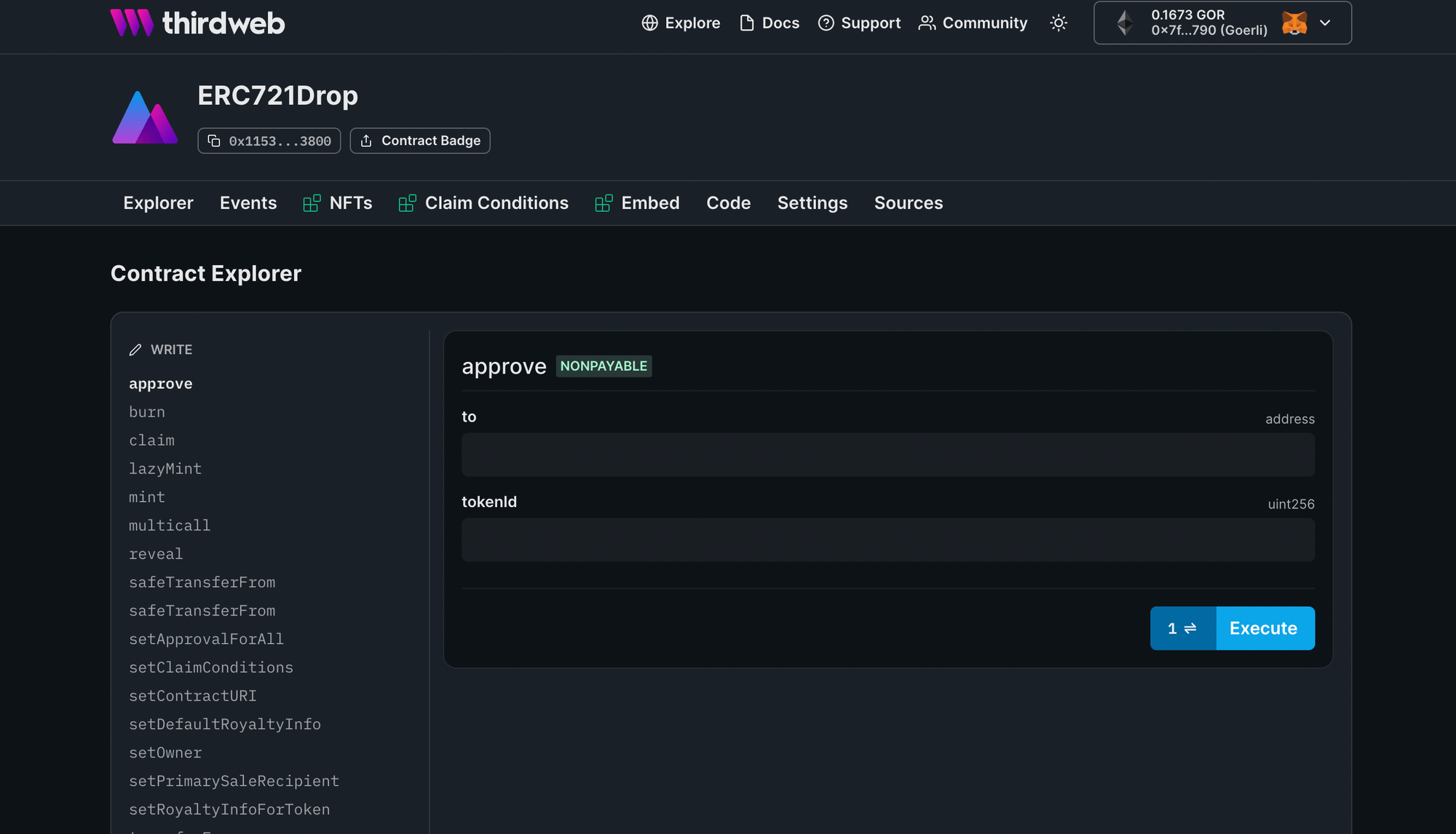Open the Code tab
This screenshot has height=834, width=1456.
(x=728, y=202)
